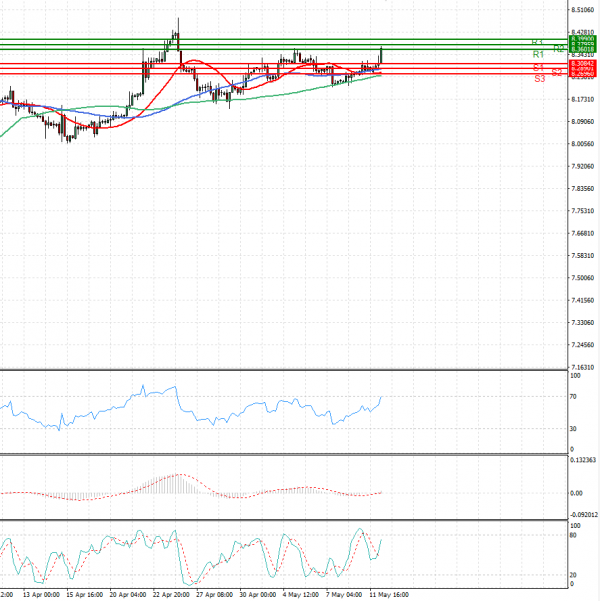Click the stochastic 20 level label

[573, 575]
